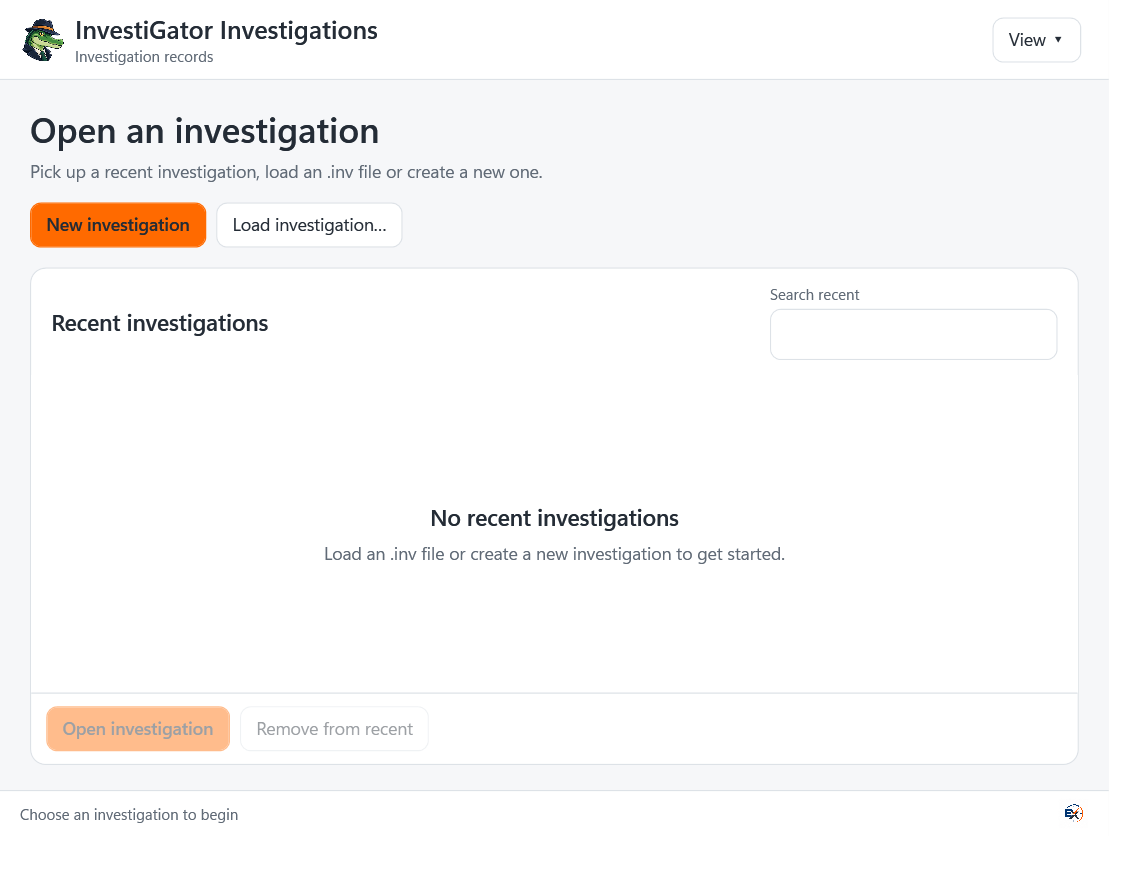Click Load investigation... button
The width and height of the screenshot is (1125, 875).
309,225
